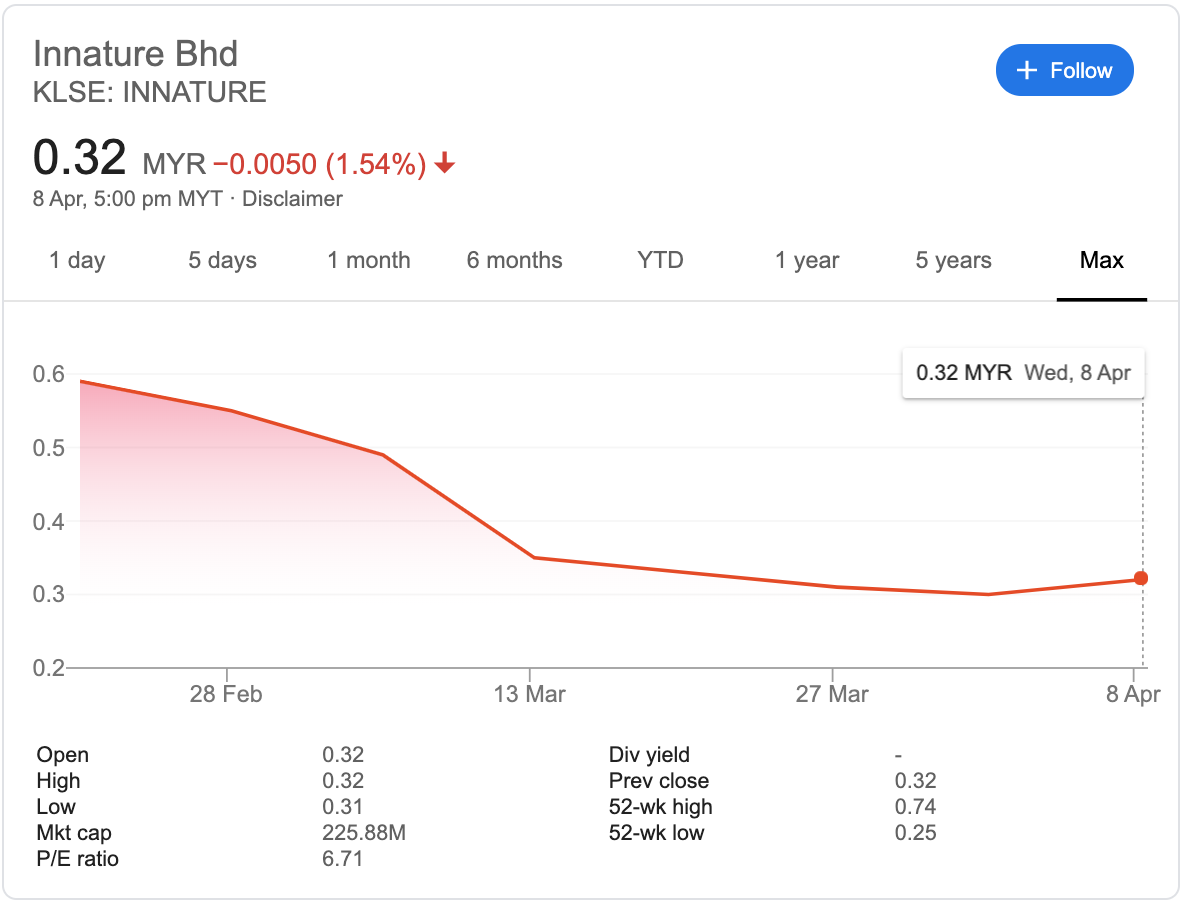Image resolution: width=1184 pixels, height=902 pixels.
Task: Open the 5 years range
Action: point(953,261)
